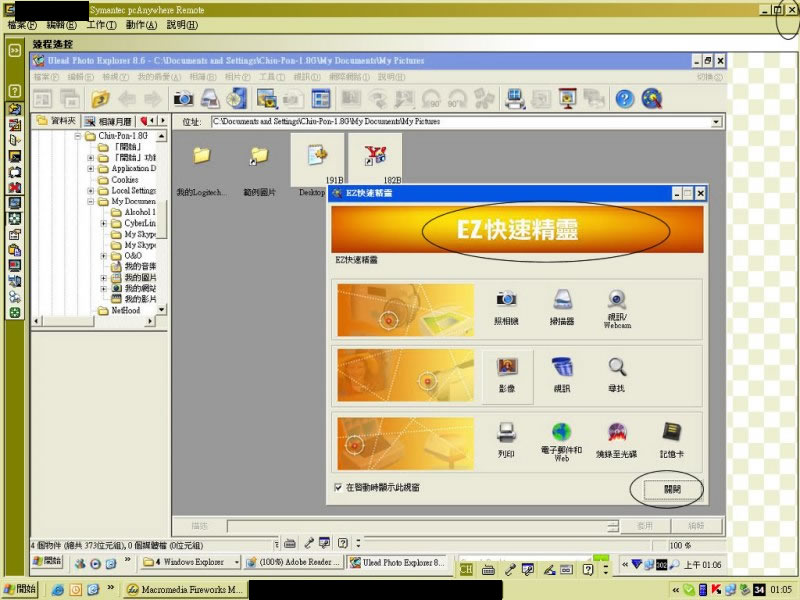
Task: Expand the O&O folder node
Action: click(x=104, y=256)
